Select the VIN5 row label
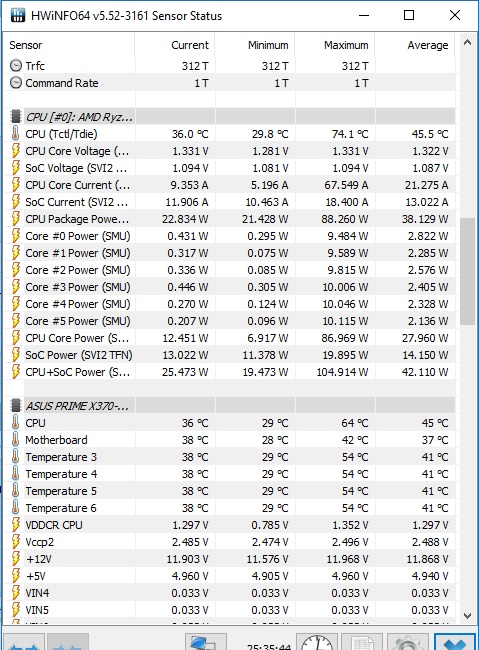 pyautogui.click(x=37, y=610)
